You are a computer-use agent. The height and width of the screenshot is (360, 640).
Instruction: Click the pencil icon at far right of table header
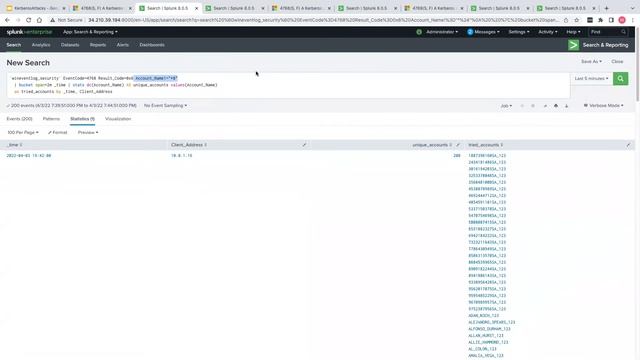628,145
